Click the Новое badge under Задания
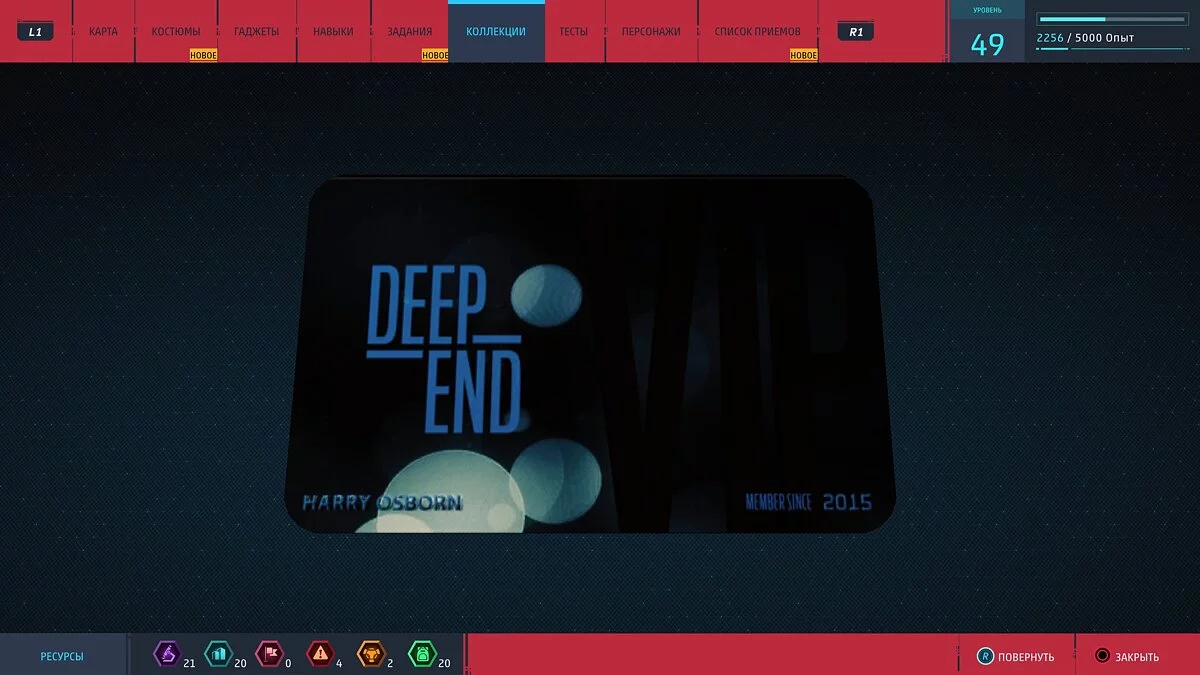The height and width of the screenshot is (675, 1200). [435, 55]
